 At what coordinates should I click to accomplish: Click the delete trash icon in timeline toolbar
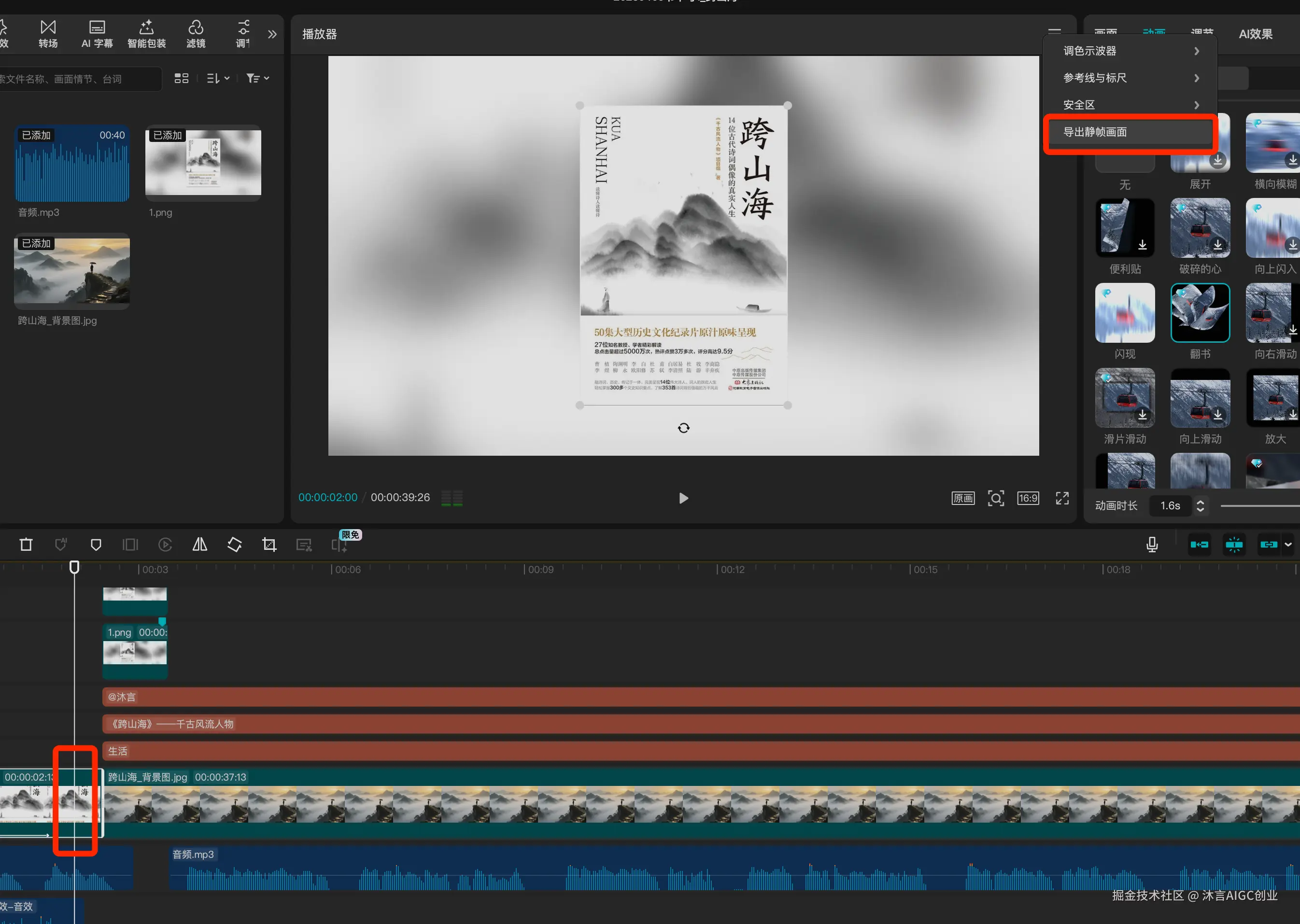(x=26, y=545)
